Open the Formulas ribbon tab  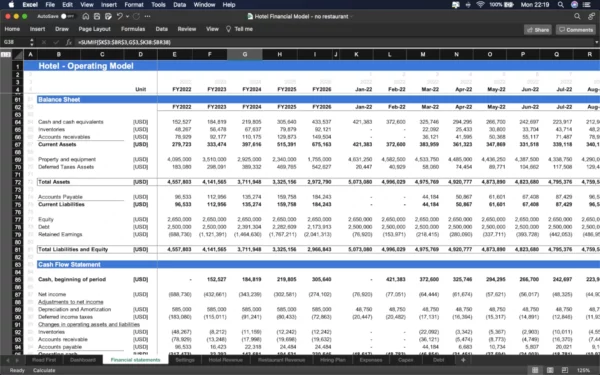tap(133, 29)
